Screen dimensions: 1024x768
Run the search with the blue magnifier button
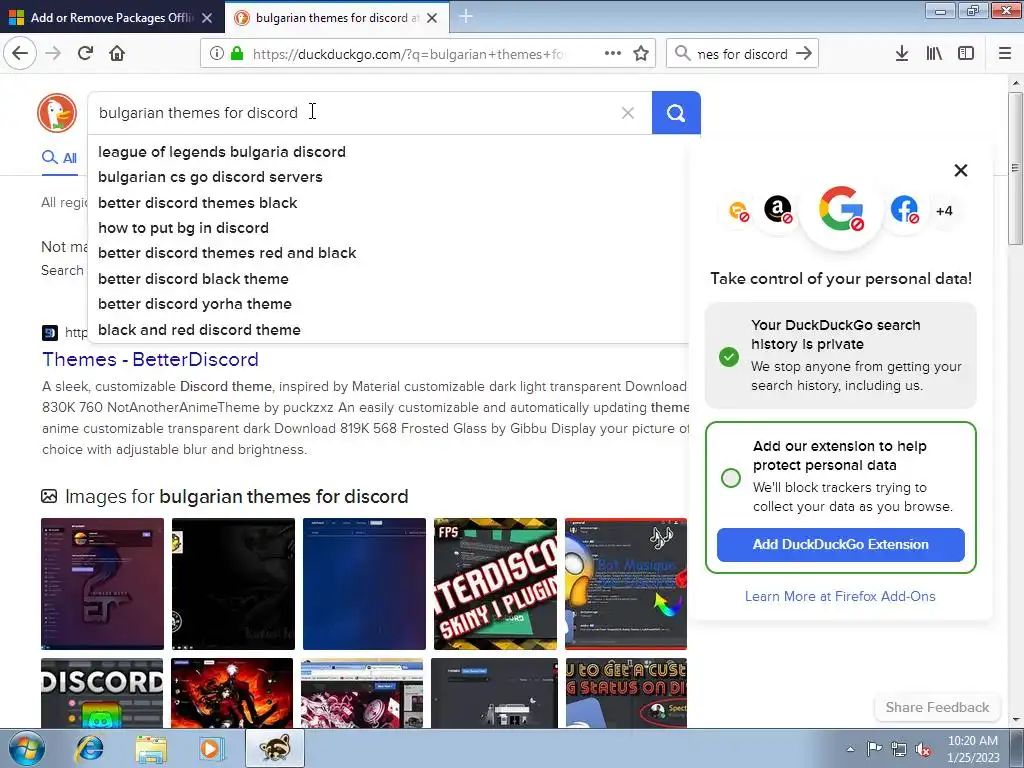[x=676, y=113]
